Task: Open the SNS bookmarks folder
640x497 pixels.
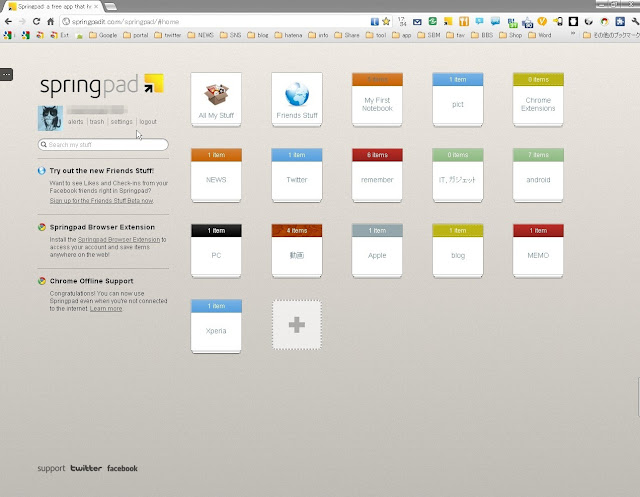Action: (x=231, y=35)
